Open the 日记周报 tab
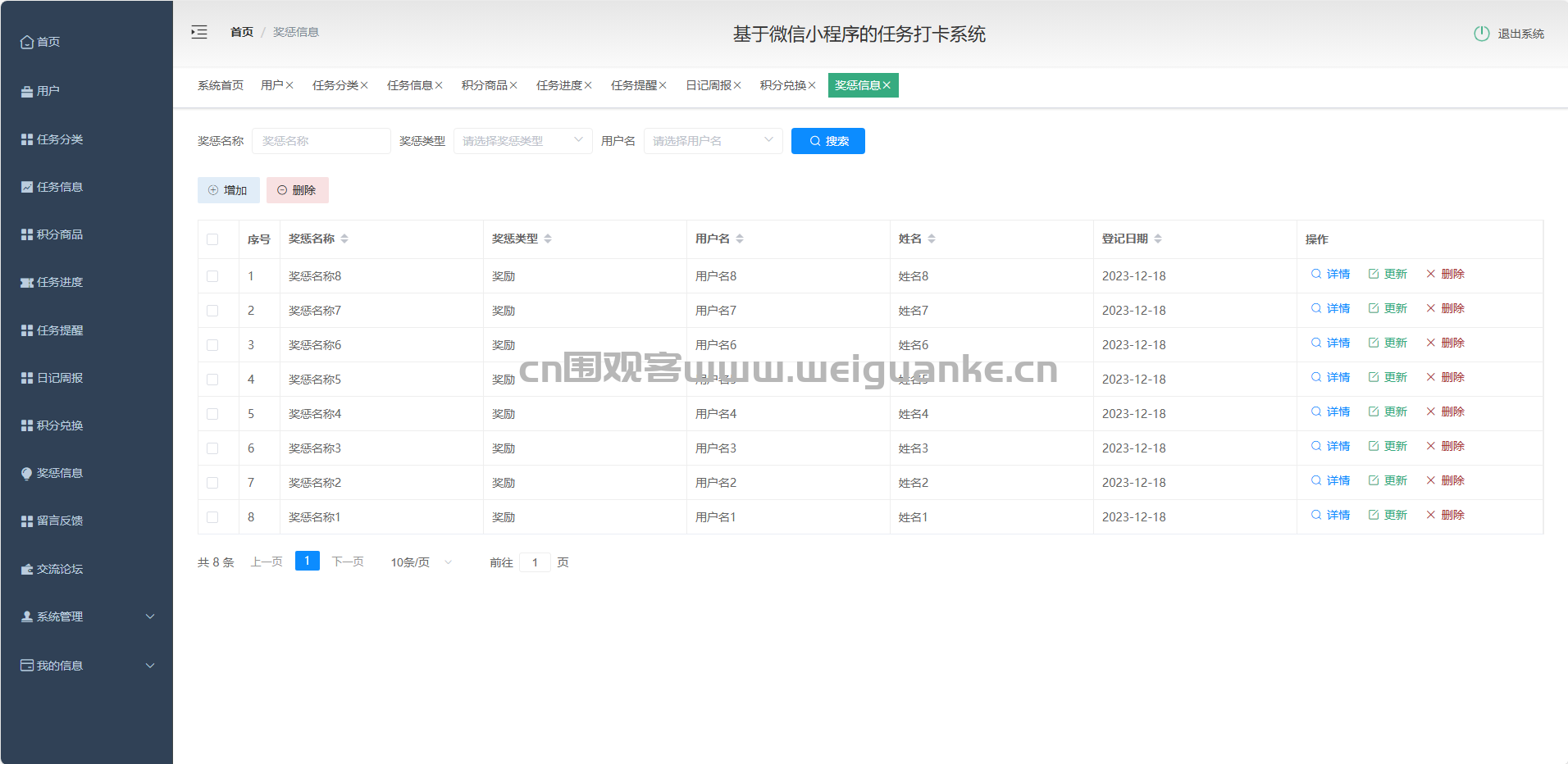Image resolution: width=1568 pixels, height=764 pixels. [x=708, y=85]
